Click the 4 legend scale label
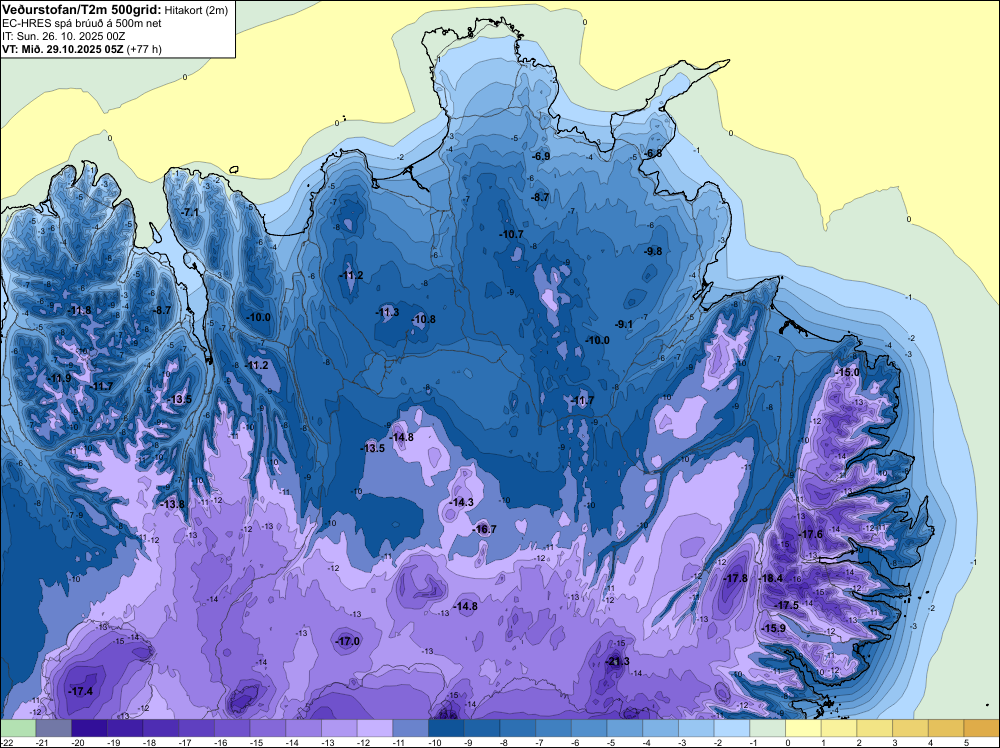Screen dimensions: 1000x748 coord(931,742)
